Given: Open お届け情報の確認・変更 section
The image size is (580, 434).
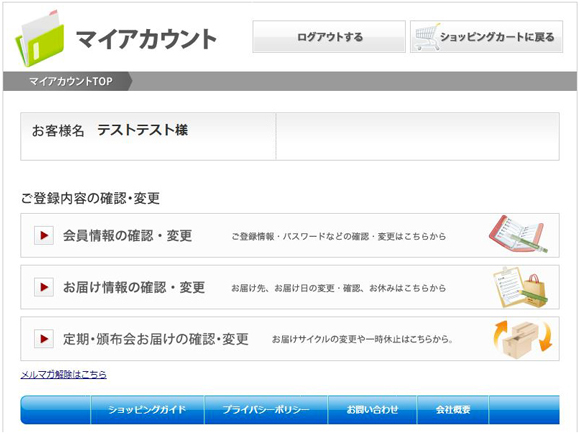Looking at the screenshot, I should point(290,287).
